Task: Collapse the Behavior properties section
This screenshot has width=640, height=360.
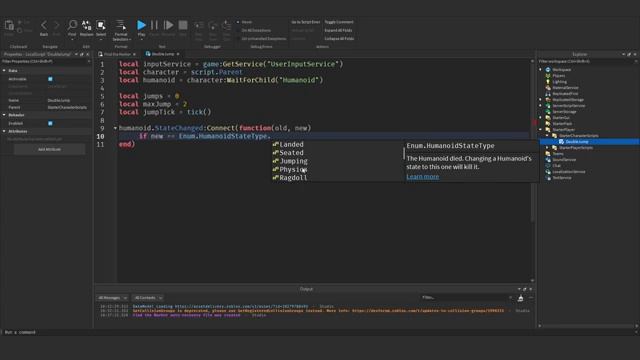Action: tap(4, 115)
